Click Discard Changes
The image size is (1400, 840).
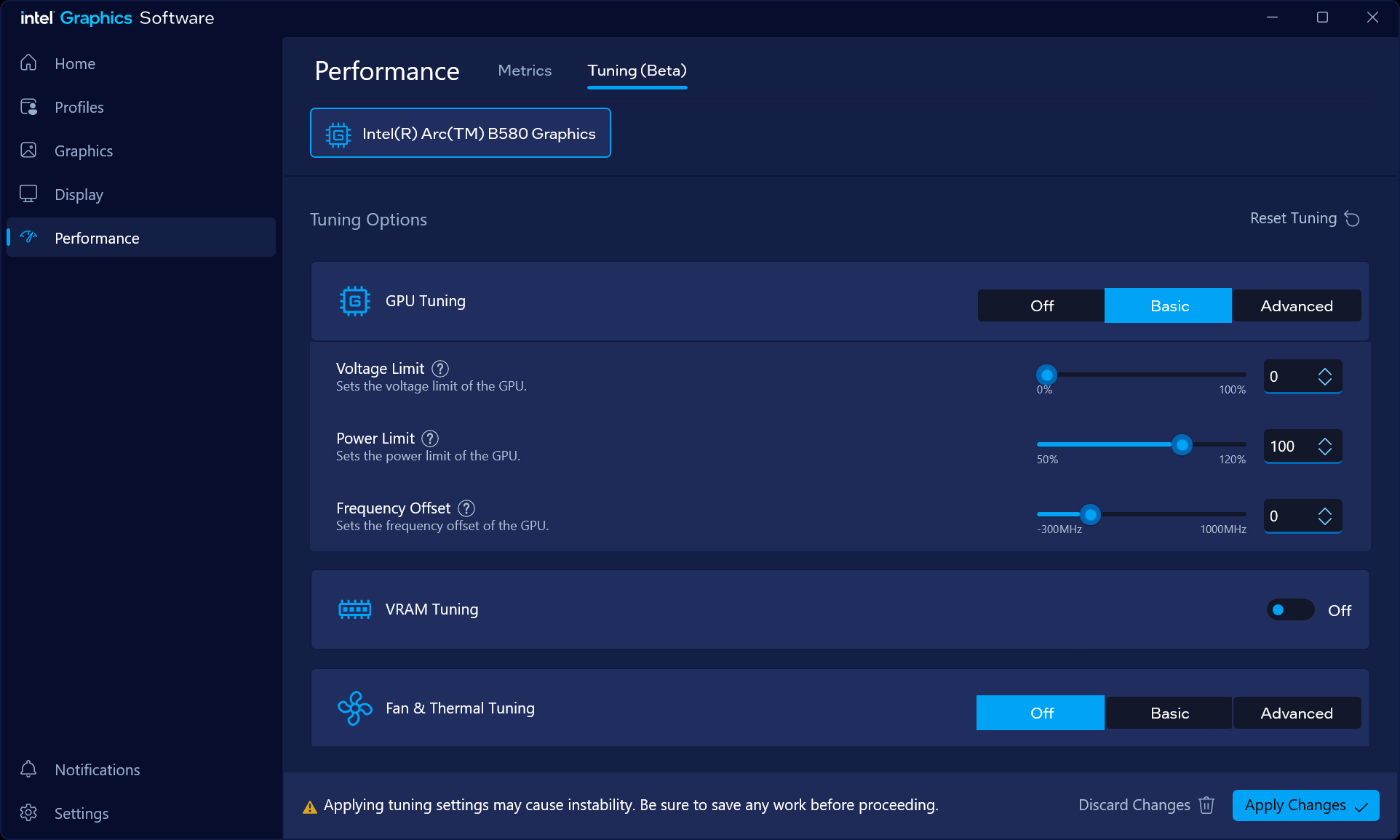point(1146,805)
